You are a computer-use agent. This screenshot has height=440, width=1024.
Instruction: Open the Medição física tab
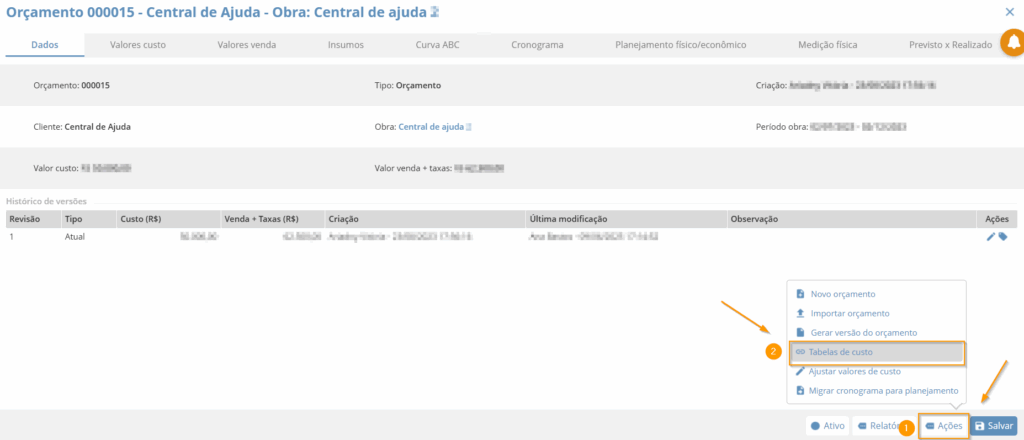tap(827, 45)
